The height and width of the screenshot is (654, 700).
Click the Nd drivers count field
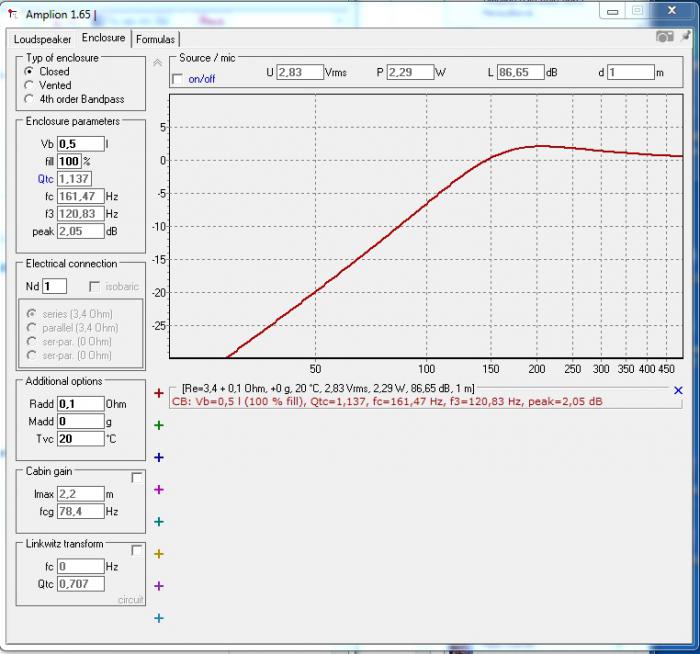54,287
